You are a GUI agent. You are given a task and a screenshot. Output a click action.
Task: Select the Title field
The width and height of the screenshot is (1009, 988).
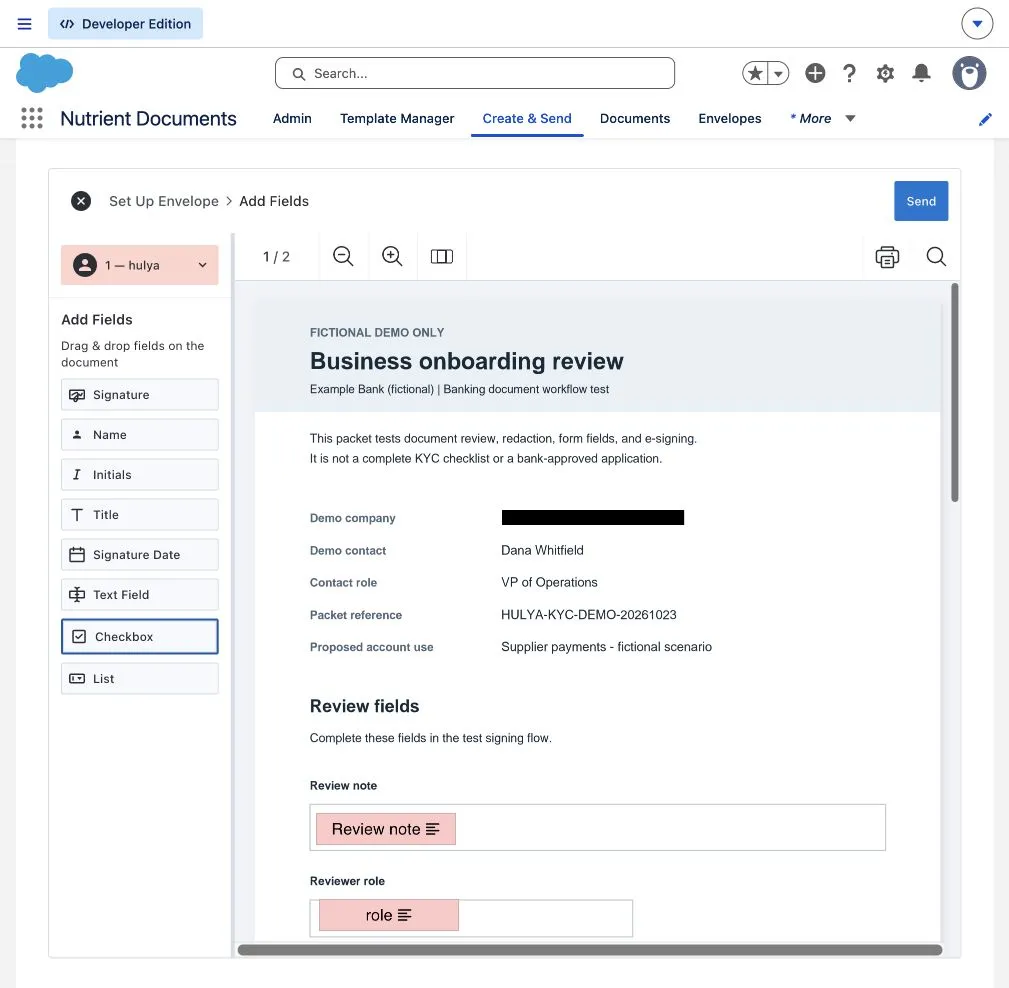coord(140,514)
